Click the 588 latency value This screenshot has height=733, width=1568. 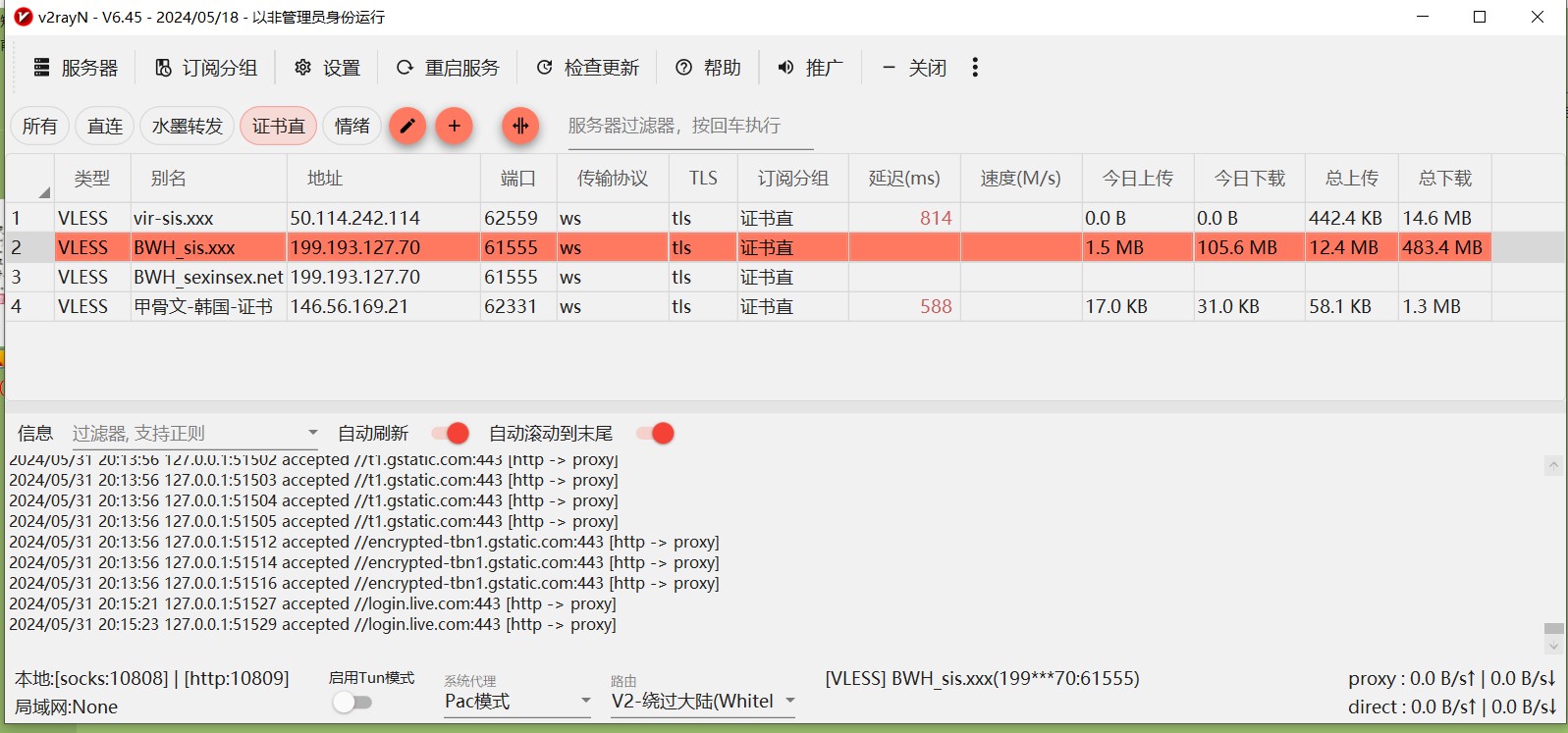click(x=936, y=306)
